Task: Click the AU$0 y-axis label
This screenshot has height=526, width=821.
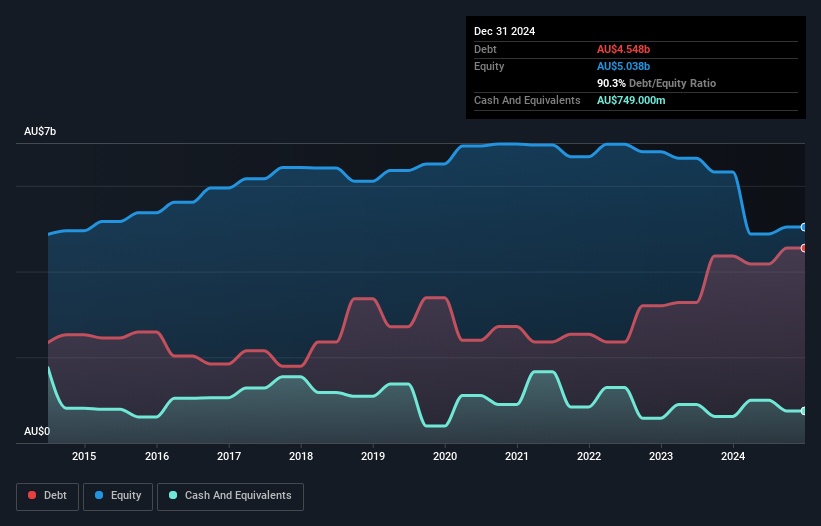Action: 37,431
